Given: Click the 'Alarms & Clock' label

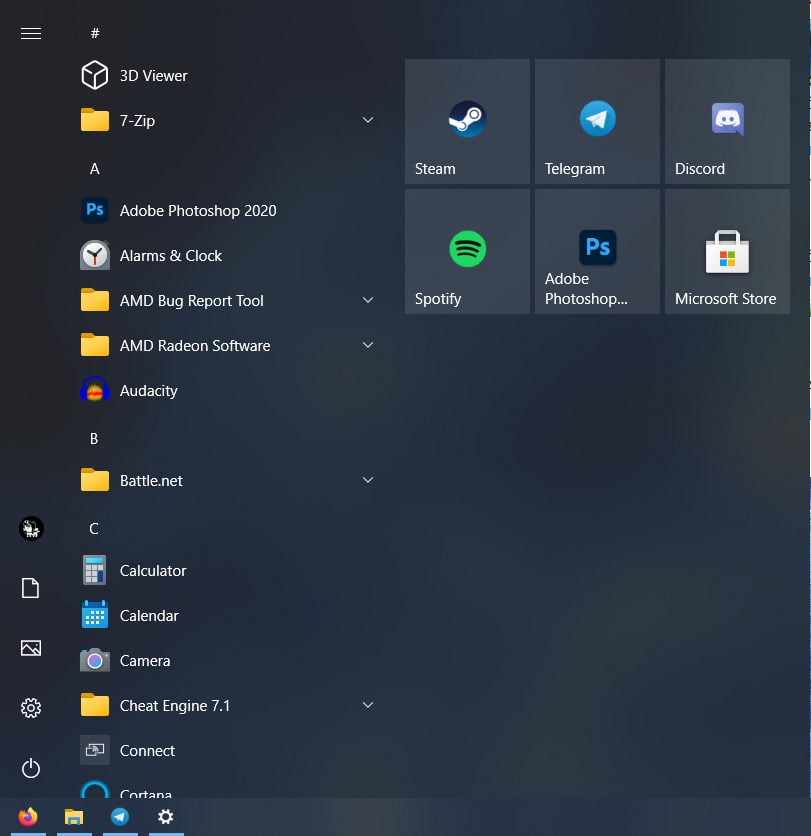Looking at the screenshot, I should point(171,255).
